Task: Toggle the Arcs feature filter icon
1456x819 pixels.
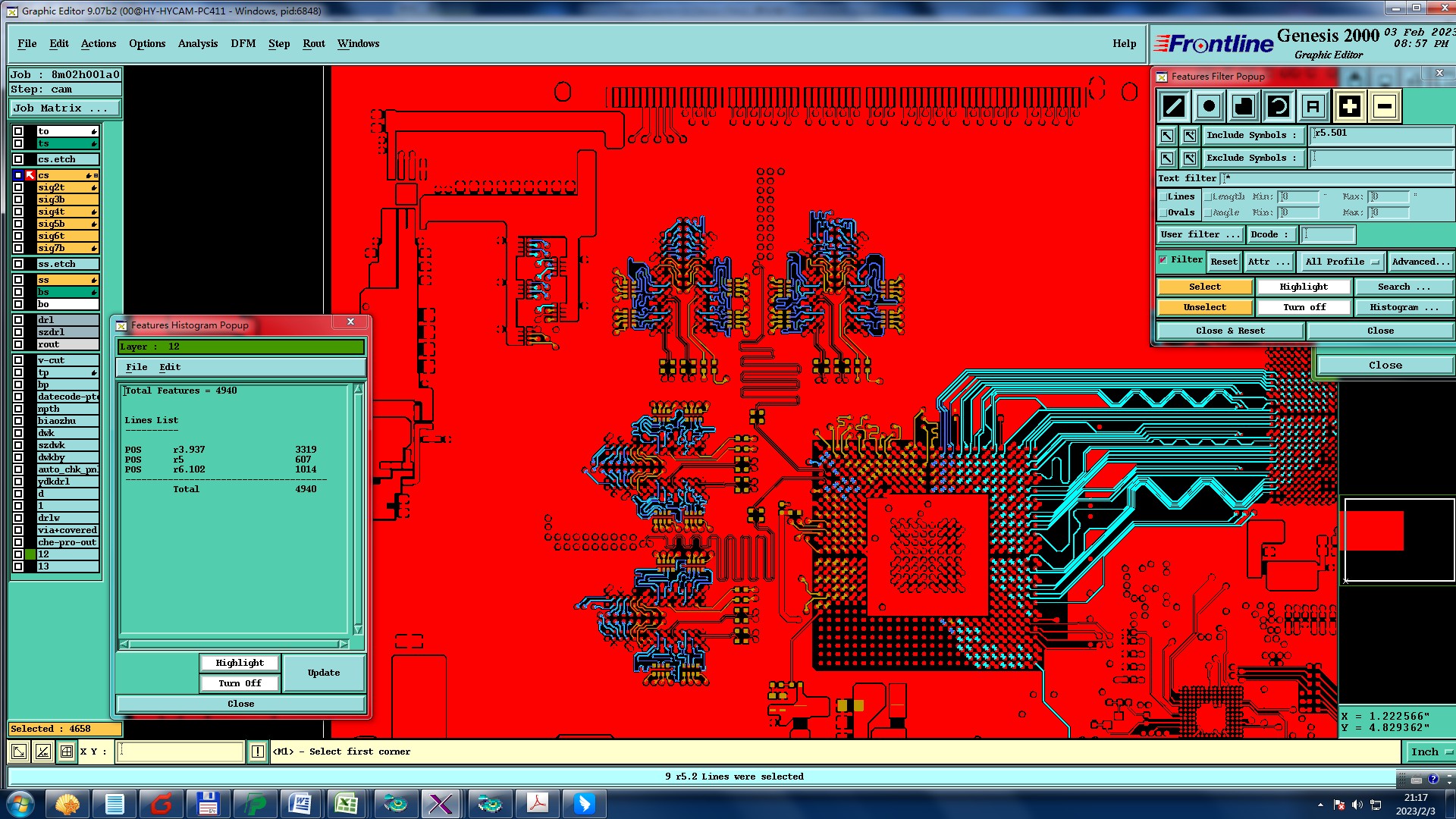Action: pyautogui.click(x=1279, y=106)
